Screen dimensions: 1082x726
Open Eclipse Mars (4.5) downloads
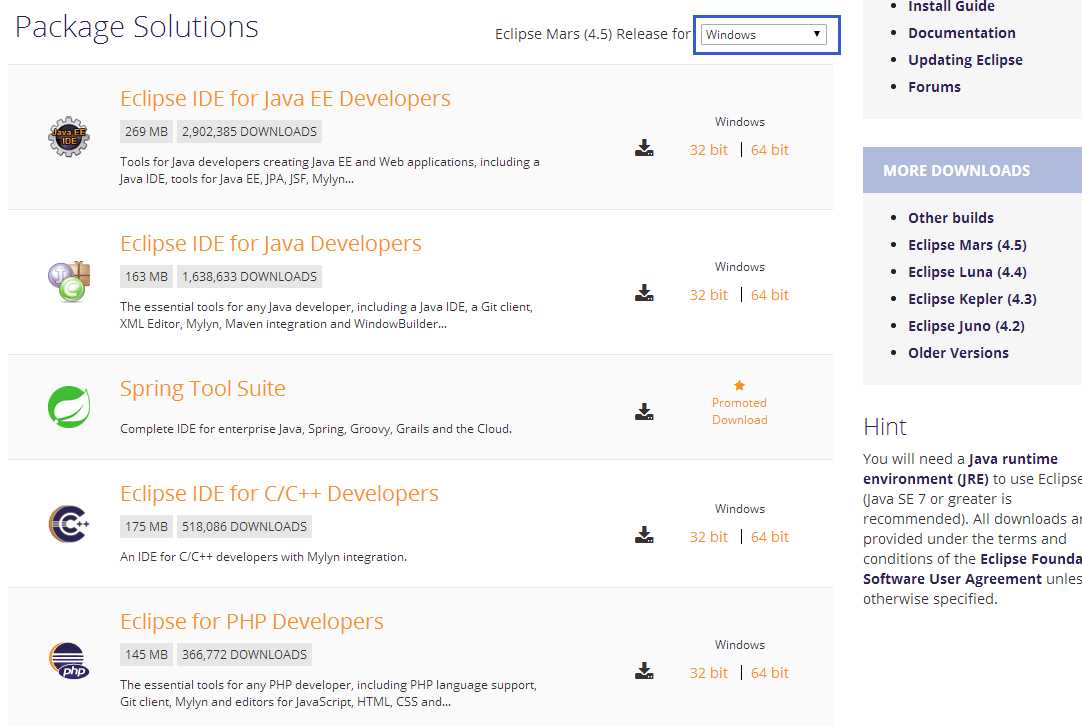[x=967, y=245]
